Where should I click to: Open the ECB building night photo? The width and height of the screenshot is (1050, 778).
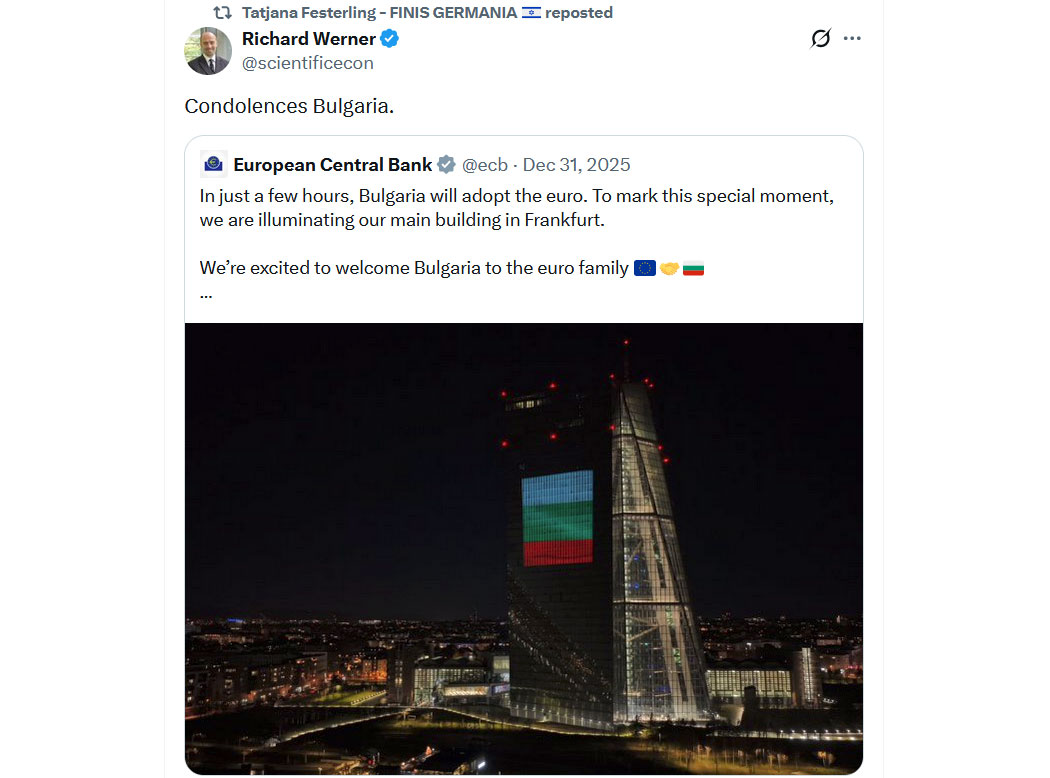(x=524, y=548)
